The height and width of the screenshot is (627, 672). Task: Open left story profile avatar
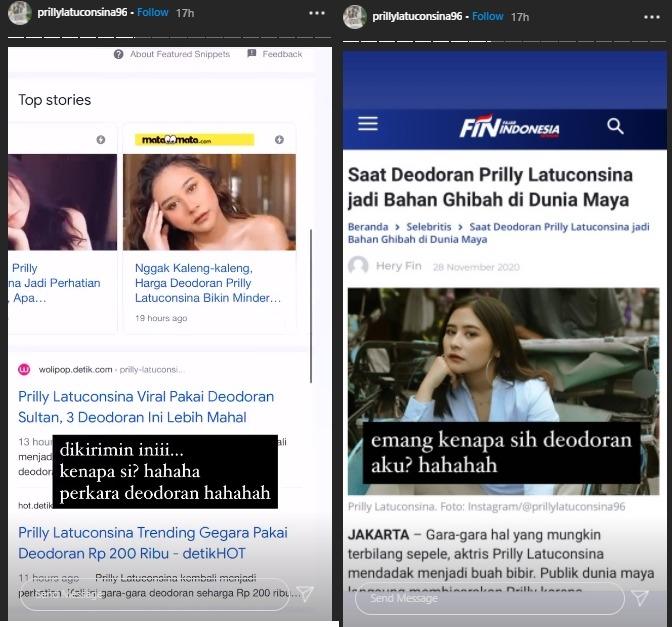coord(20,13)
